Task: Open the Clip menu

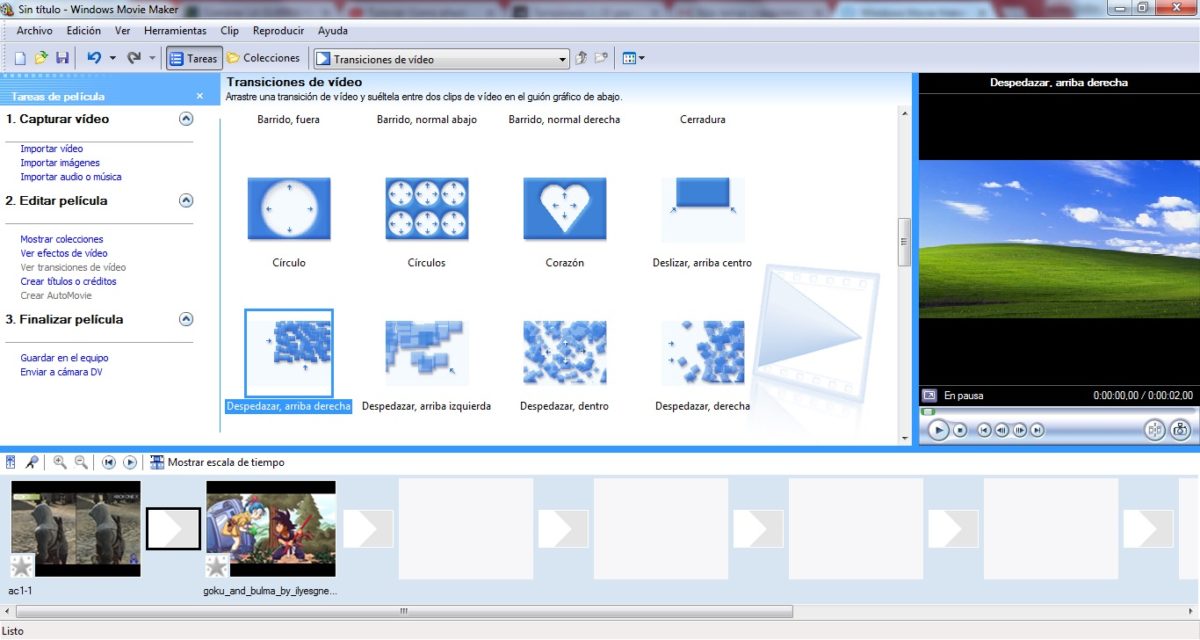Action: [x=230, y=31]
